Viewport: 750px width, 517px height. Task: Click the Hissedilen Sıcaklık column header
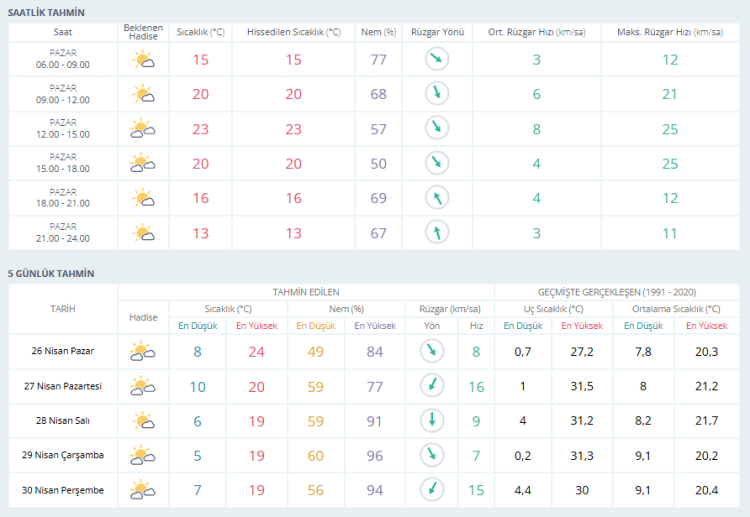pyautogui.click(x=294, y=32)
